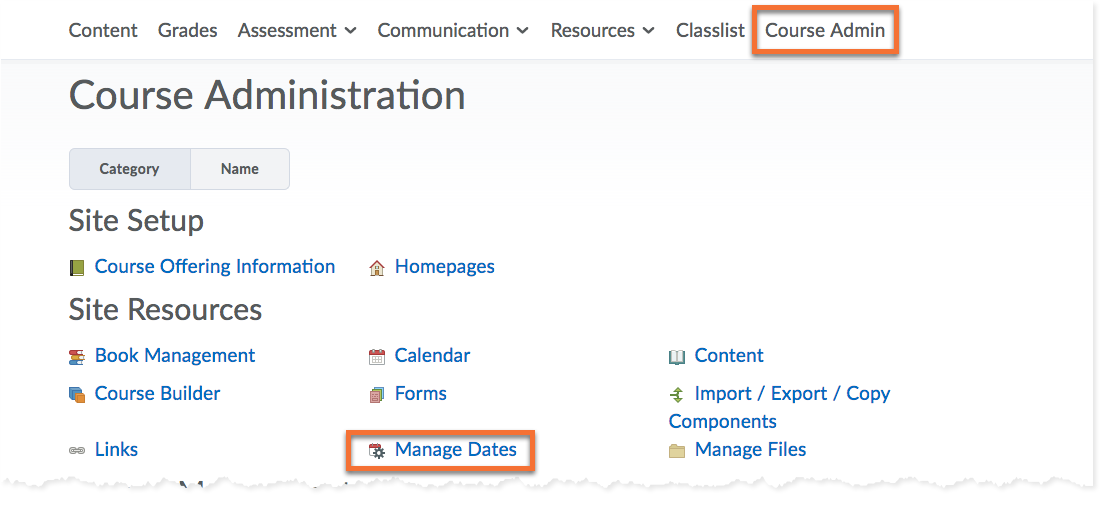Click the Homepages house icon
This screenshot has height=519, width=1100.
pos(377,268)
